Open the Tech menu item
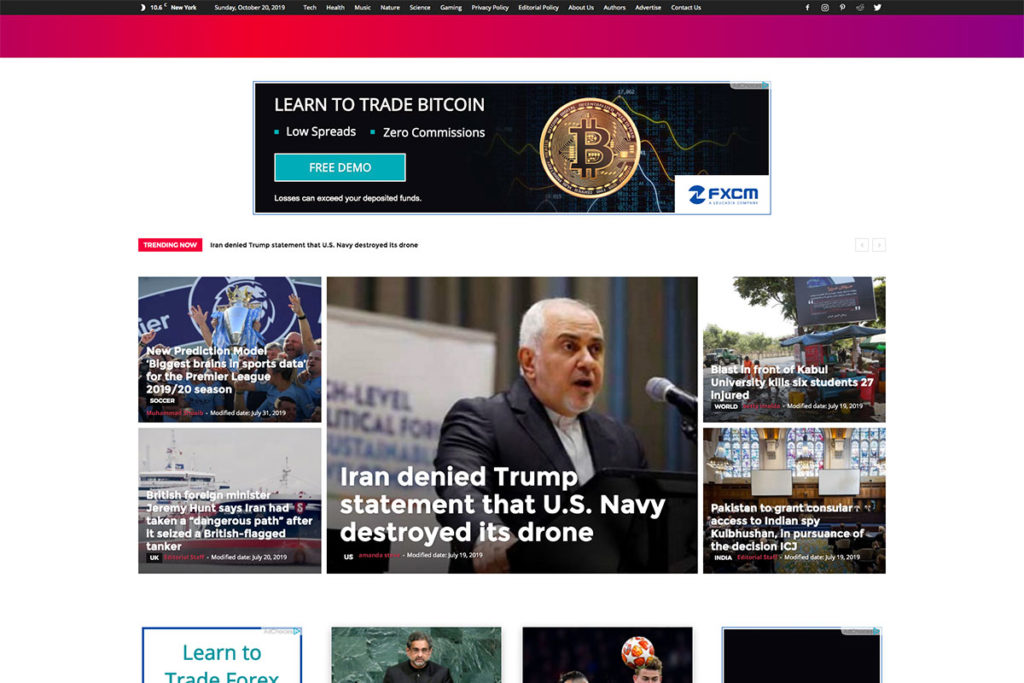 pyautogui.click(x=308, y=7)
